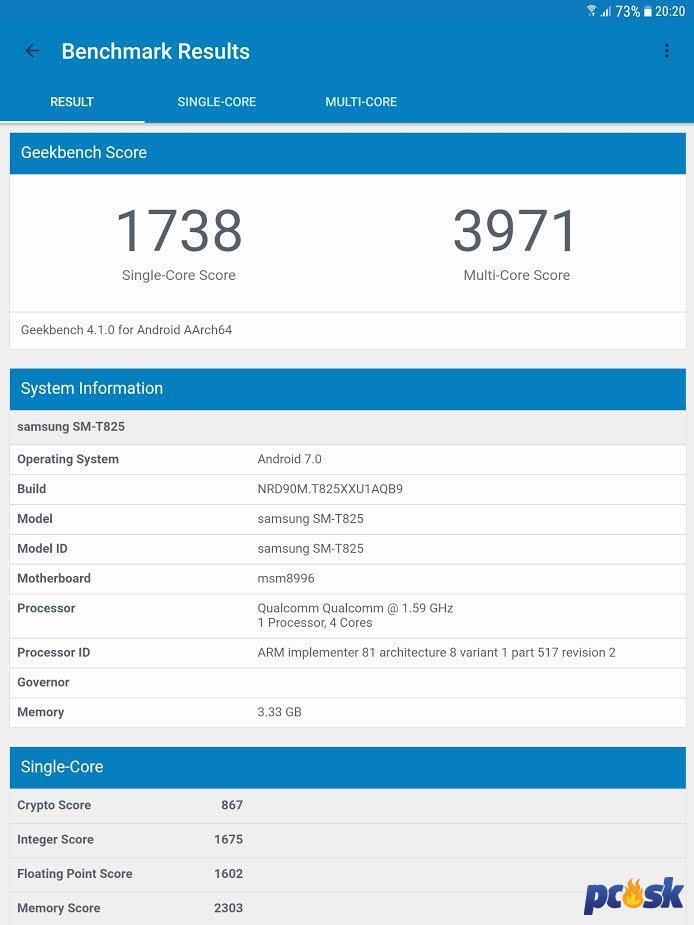Viewport: 694px width, 925px height.
Task: Open the three-dot overflow menu
Action: [666, 51]
